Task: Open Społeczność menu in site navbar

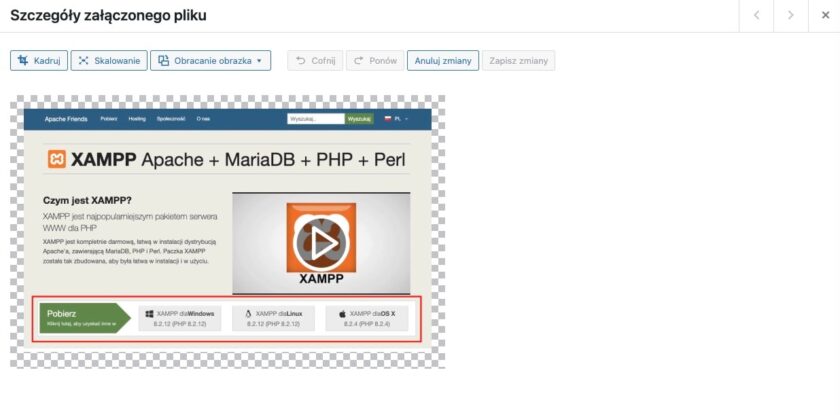Action: 171,119
